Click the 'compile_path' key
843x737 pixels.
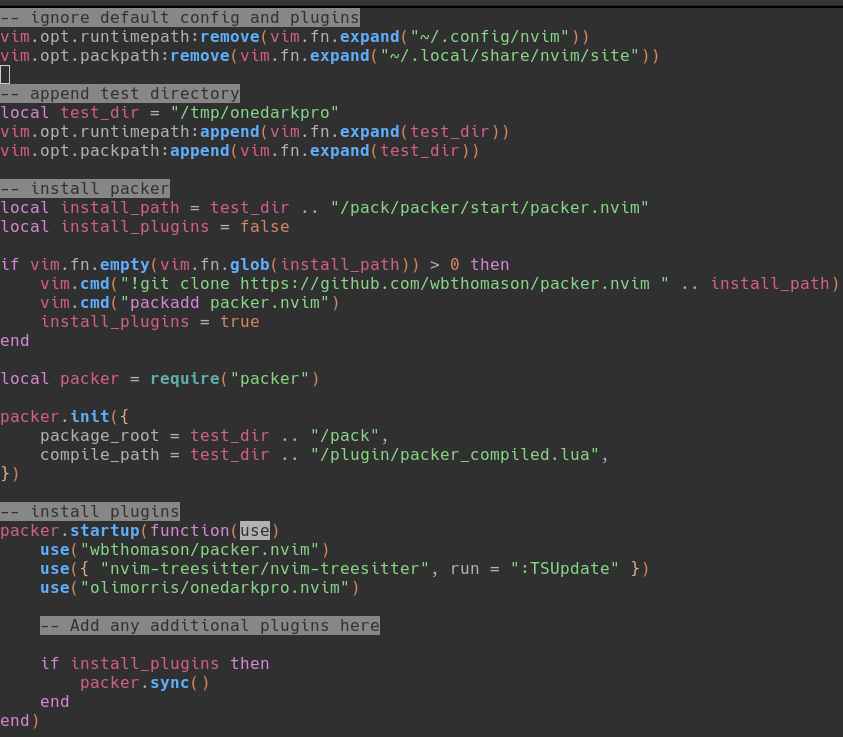[99, 455]
